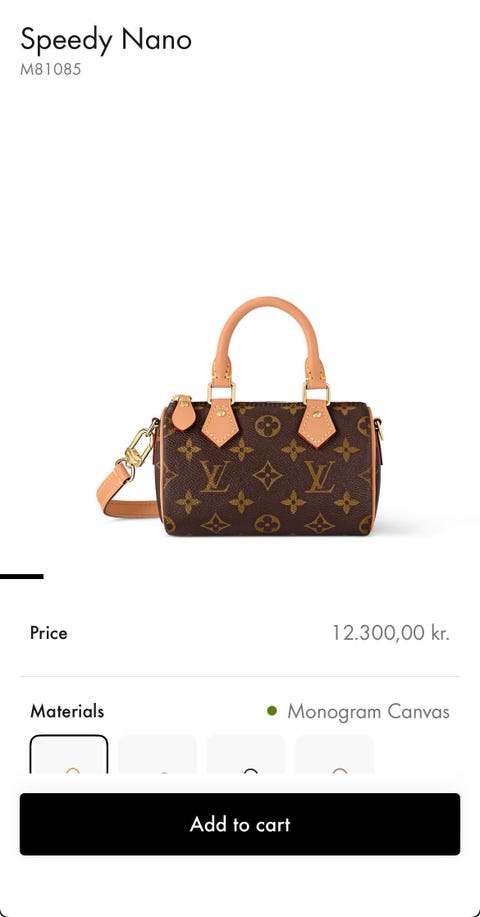Select the M81085 product code

coord(50,69)
